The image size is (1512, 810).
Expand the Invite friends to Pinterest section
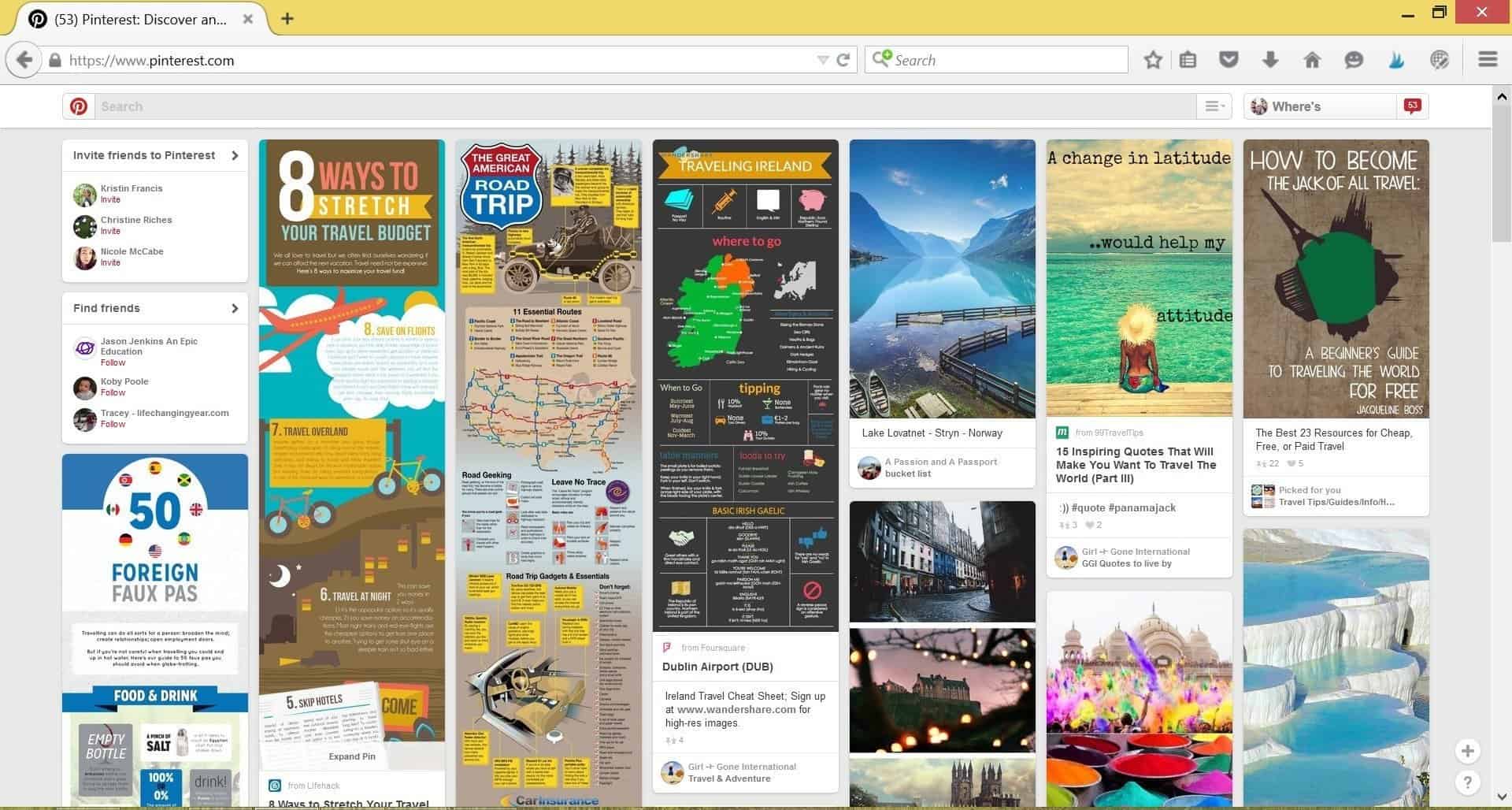[234, 155]
